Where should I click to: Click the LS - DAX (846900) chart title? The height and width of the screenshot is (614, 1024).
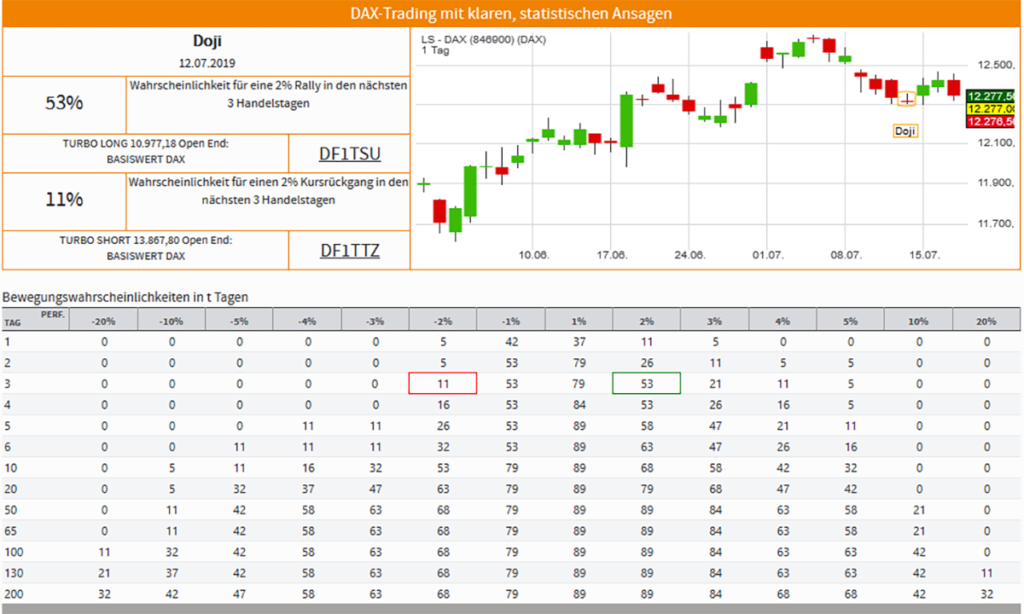tap(483, 39)
